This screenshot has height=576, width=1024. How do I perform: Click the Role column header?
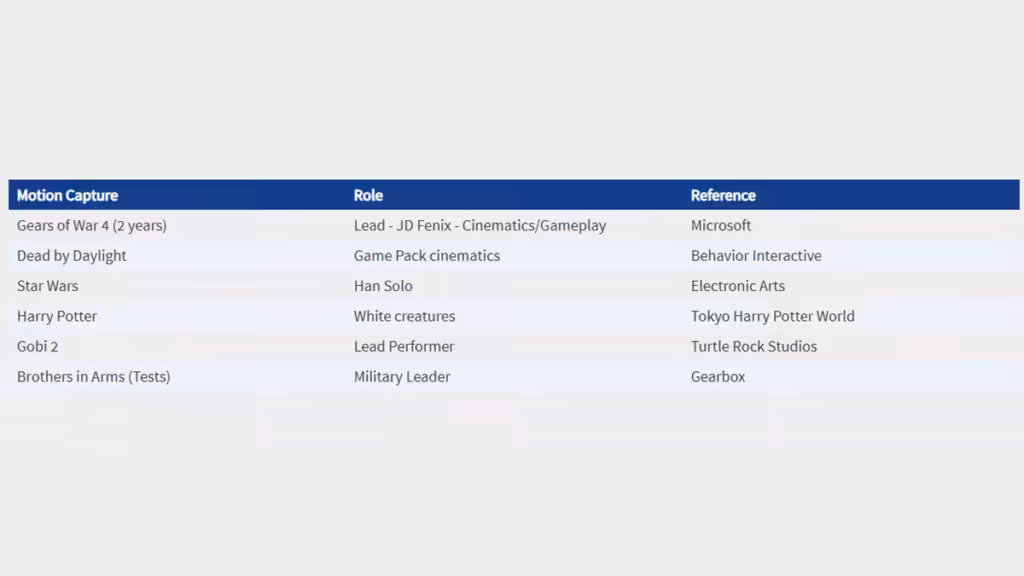coord(368,195)
